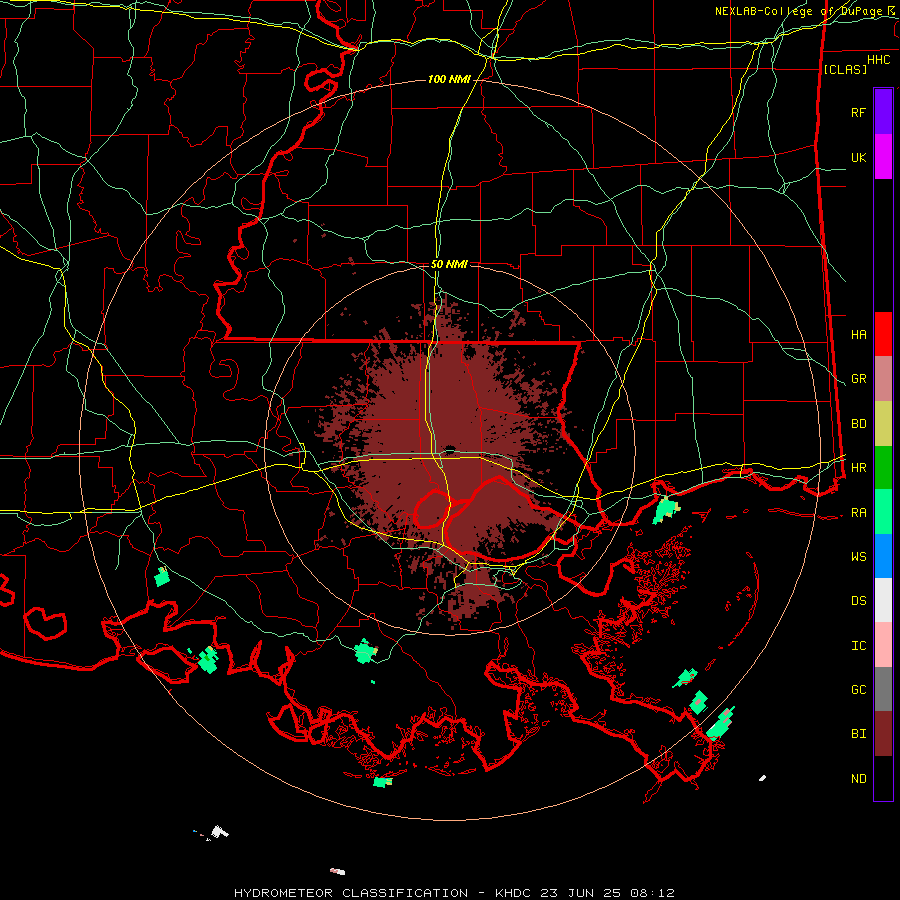Select the red HA legend swatch
Image resolution: width=900 pixels, height=900 pixels.
coord(883,334)
